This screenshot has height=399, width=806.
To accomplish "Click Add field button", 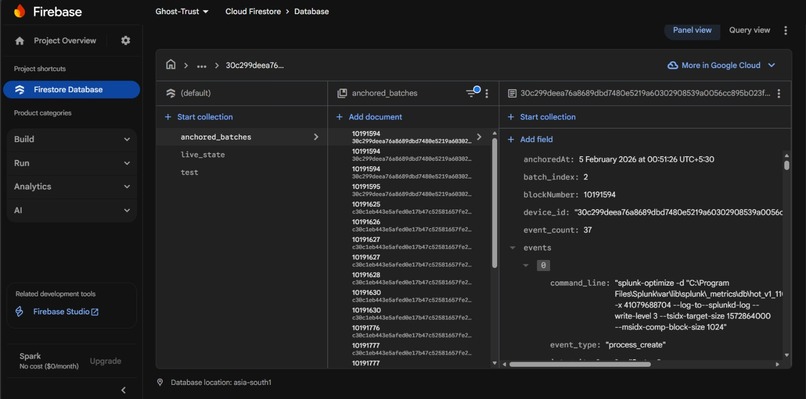I will point(530,139).
